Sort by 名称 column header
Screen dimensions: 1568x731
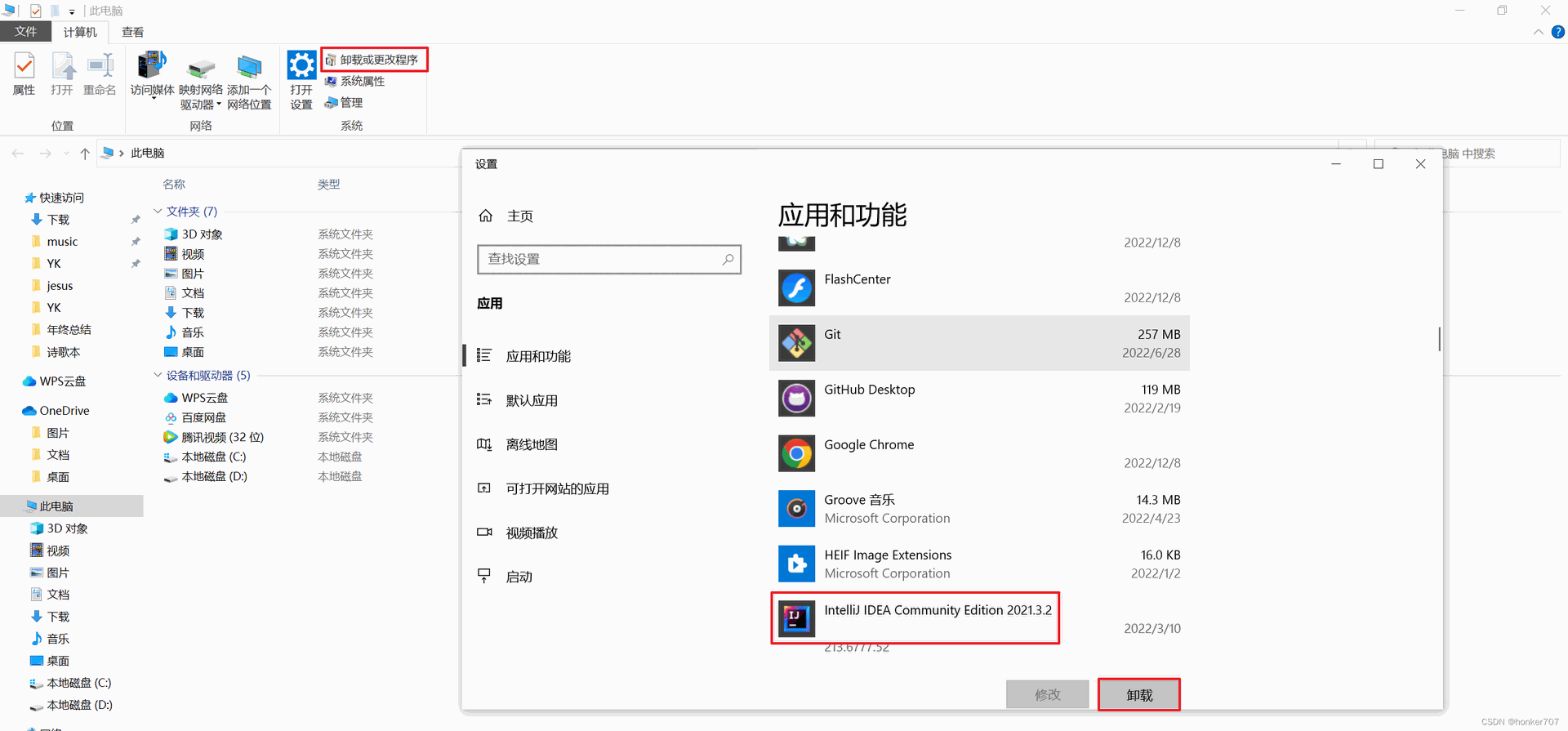coord(174,185)
